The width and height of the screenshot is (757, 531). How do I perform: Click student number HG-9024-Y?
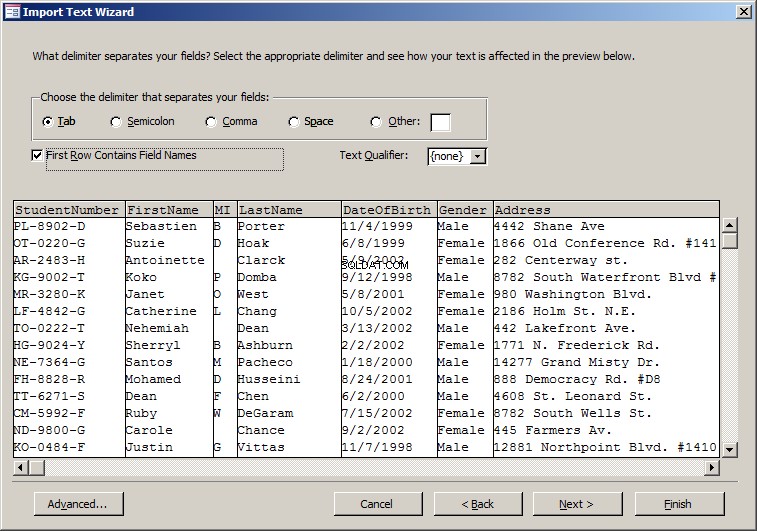coord(50,345)
